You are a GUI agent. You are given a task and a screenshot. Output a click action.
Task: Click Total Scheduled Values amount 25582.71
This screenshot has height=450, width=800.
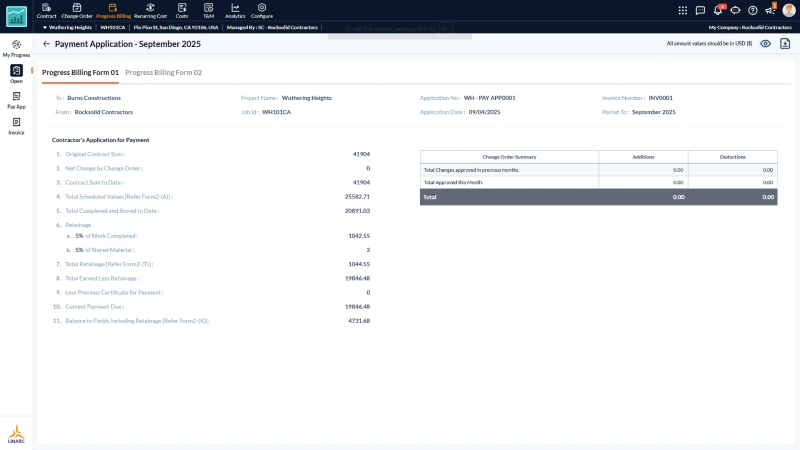point(357,196)
